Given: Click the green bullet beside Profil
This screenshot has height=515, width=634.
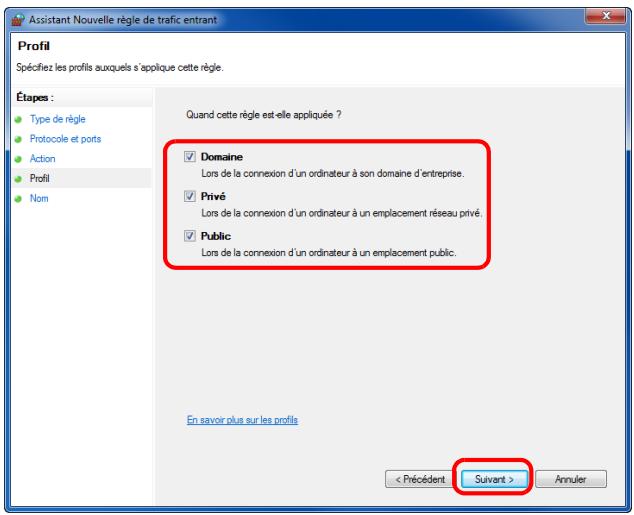Looking at the screenshot, I should [18, 179].
